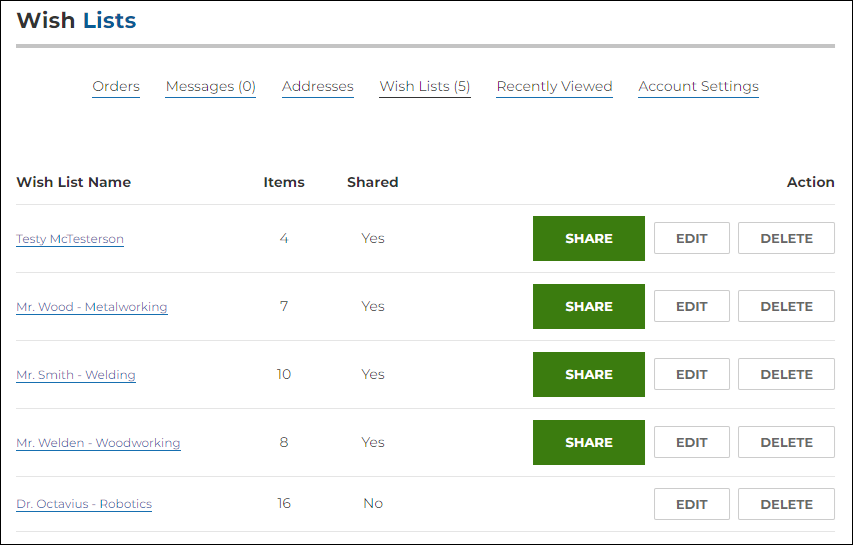Share the Mr. Welden - Woodworking list
This screenshot has height=545, width=853.
[x=588, y=443]
